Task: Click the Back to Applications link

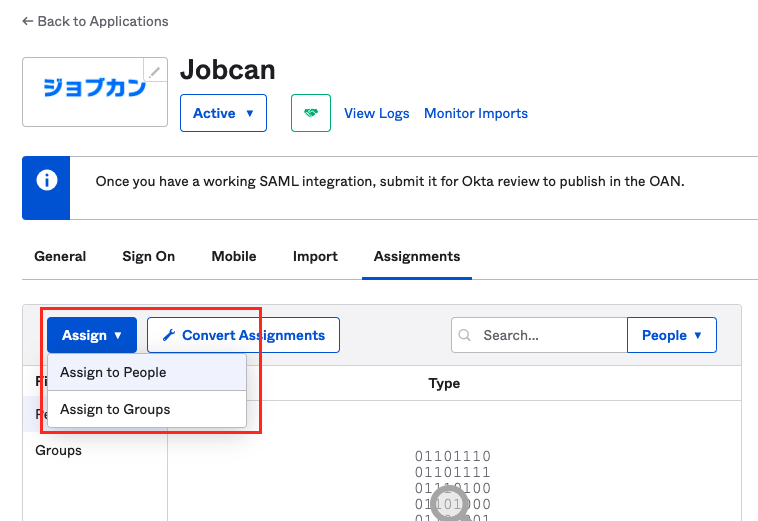Action: [95, 21]
